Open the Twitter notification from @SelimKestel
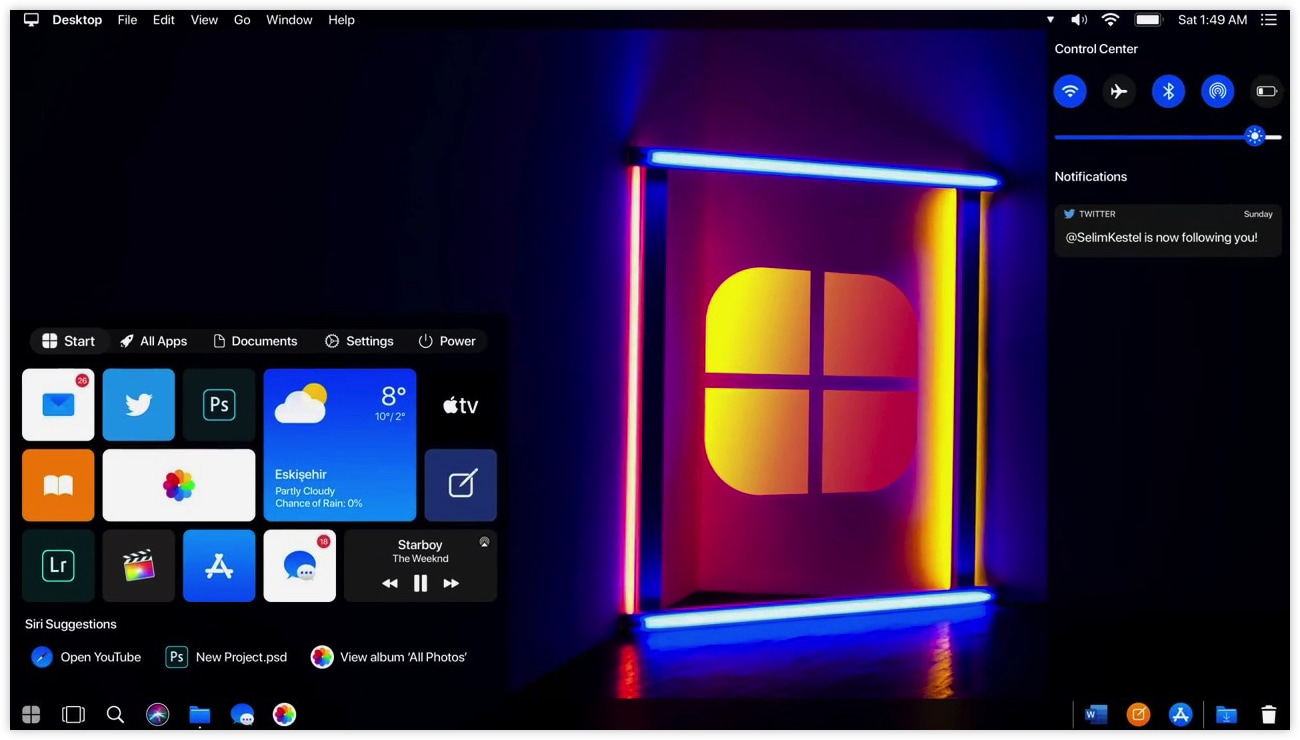The height and width of the screenshot is (740, 1300). click(x=1168, y=230)
